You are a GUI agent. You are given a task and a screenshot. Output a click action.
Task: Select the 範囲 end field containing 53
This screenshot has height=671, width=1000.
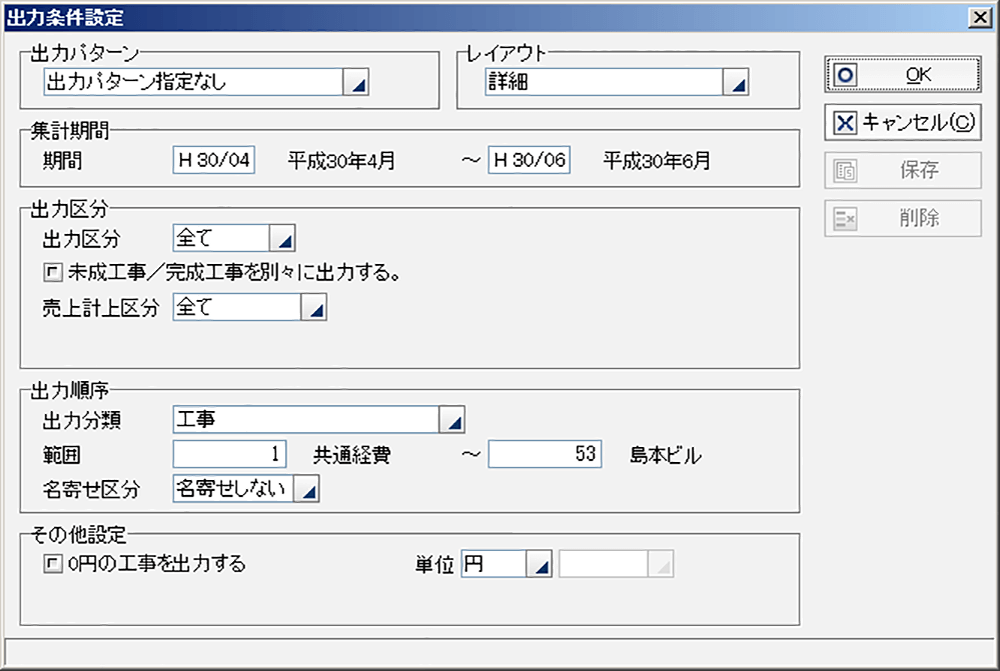pyautogui.click(x=543, y=454)
